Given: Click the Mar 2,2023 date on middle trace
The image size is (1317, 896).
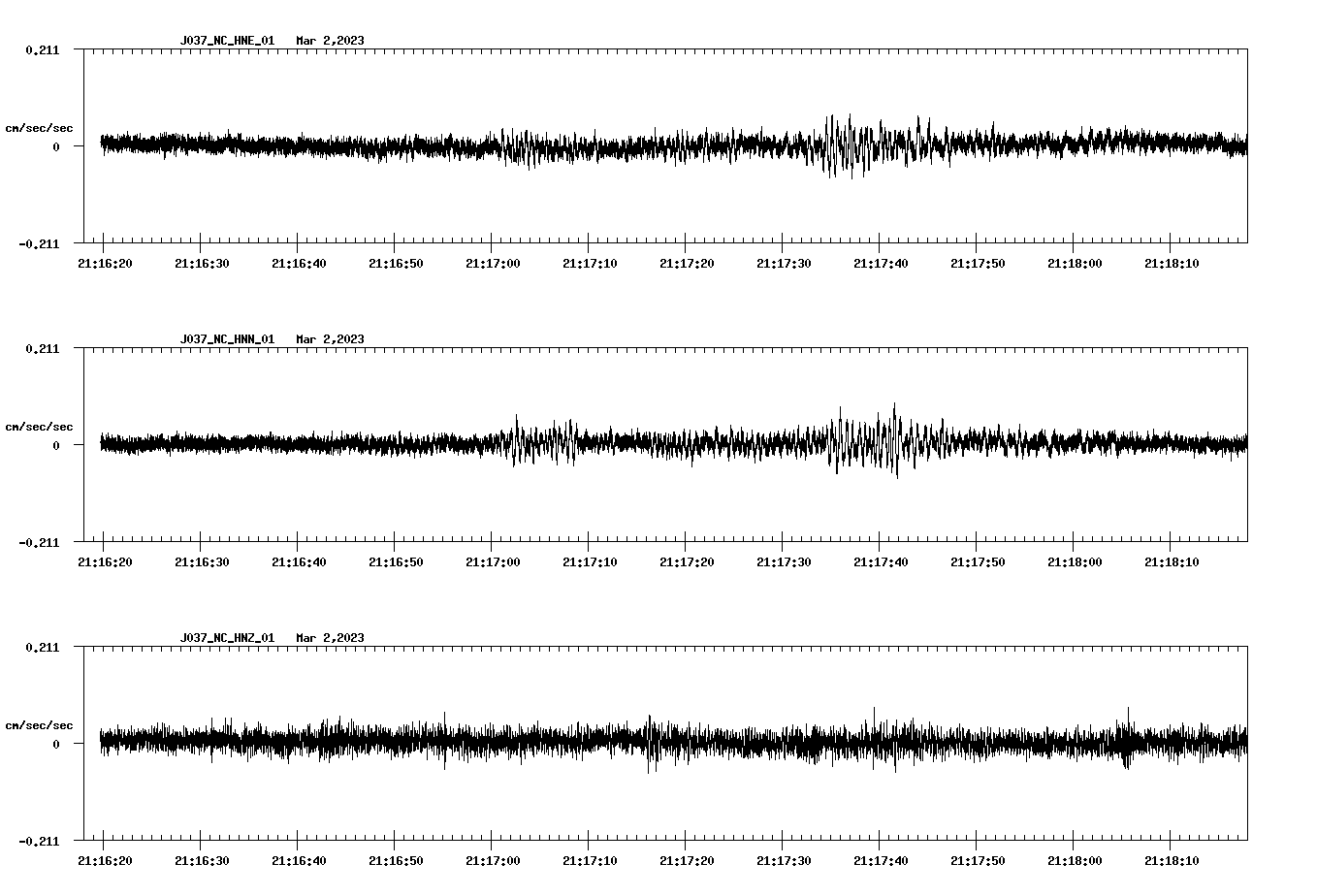Looking at the screenshot, I should [x=331, y=338].
